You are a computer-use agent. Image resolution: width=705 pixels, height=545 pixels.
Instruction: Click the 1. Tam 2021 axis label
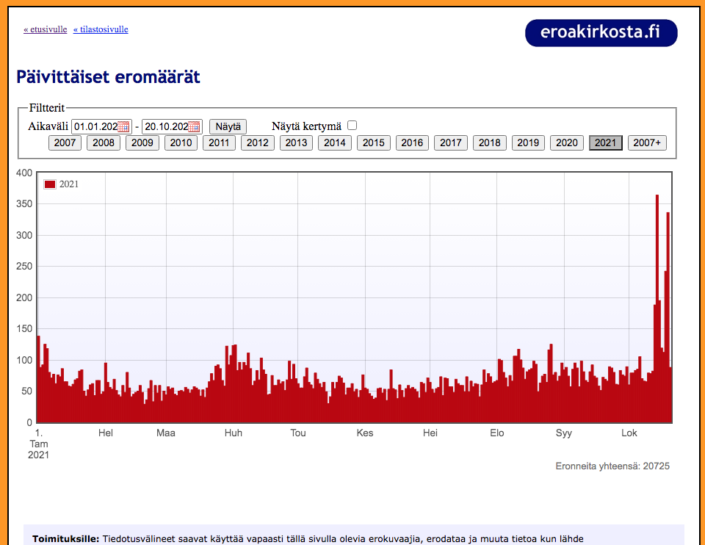click(x=39, y=444)
